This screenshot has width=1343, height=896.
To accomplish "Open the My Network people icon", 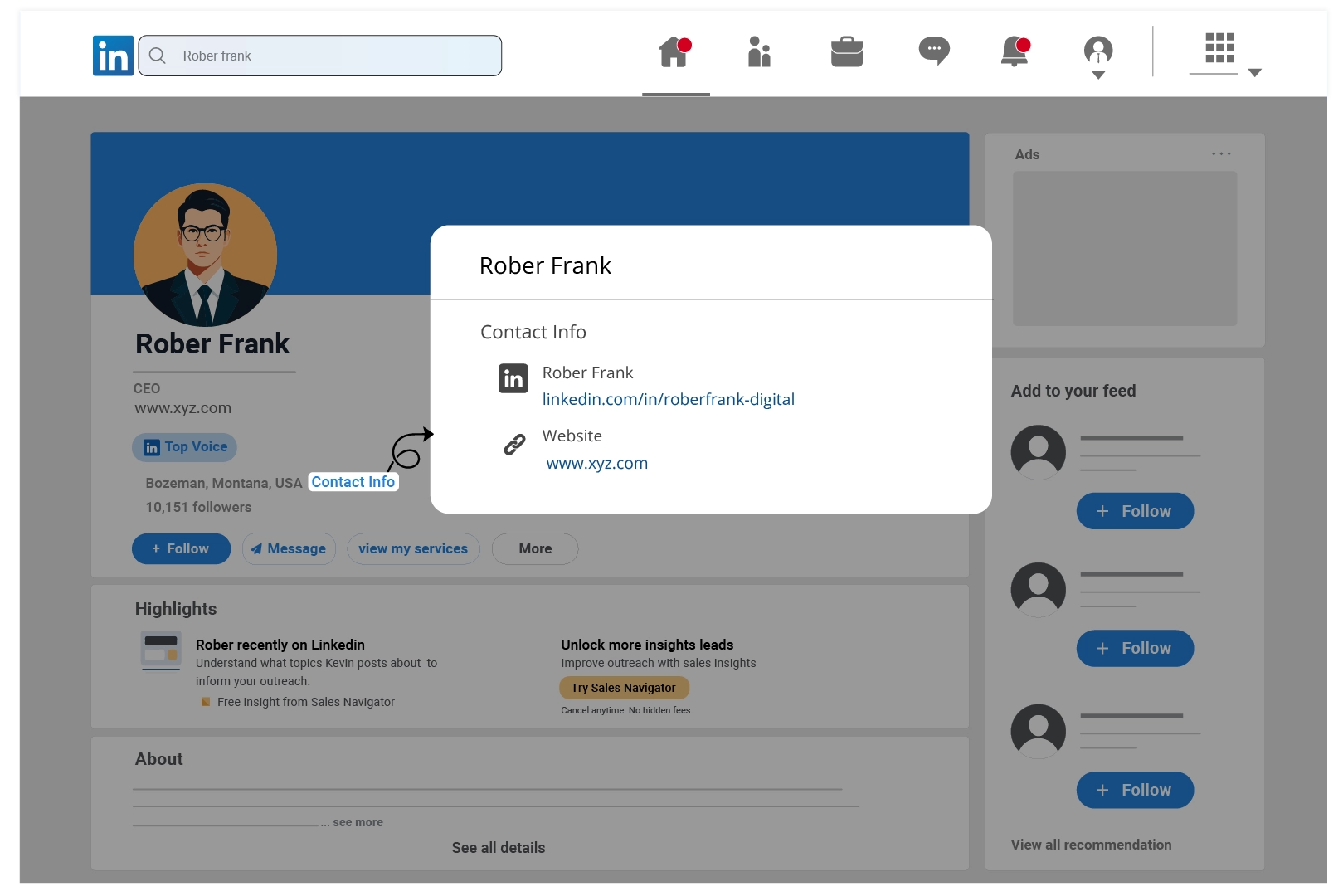I will pyautogui.click(x=759, y=52).
